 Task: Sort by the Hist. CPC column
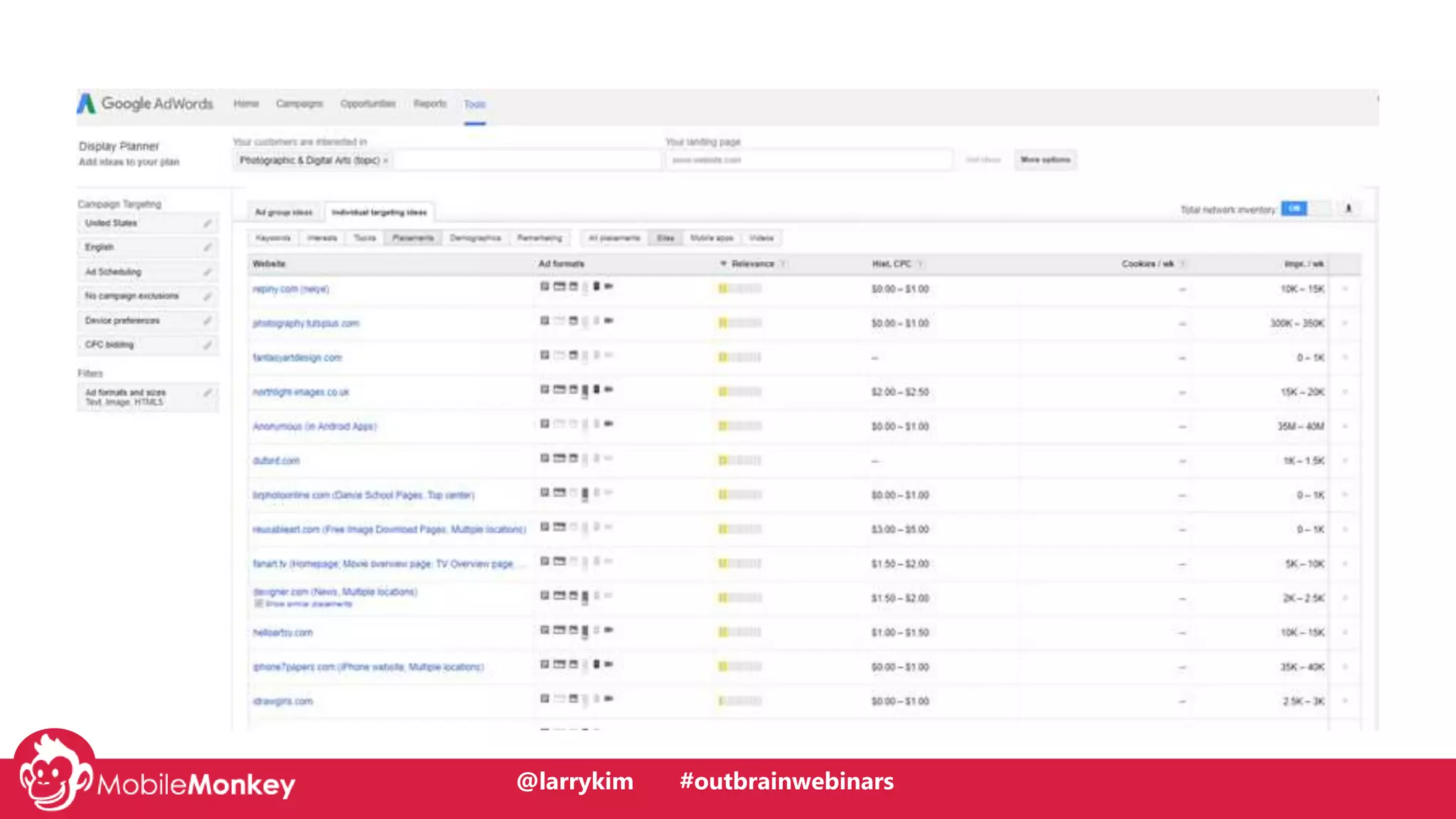tap(892, 264)
